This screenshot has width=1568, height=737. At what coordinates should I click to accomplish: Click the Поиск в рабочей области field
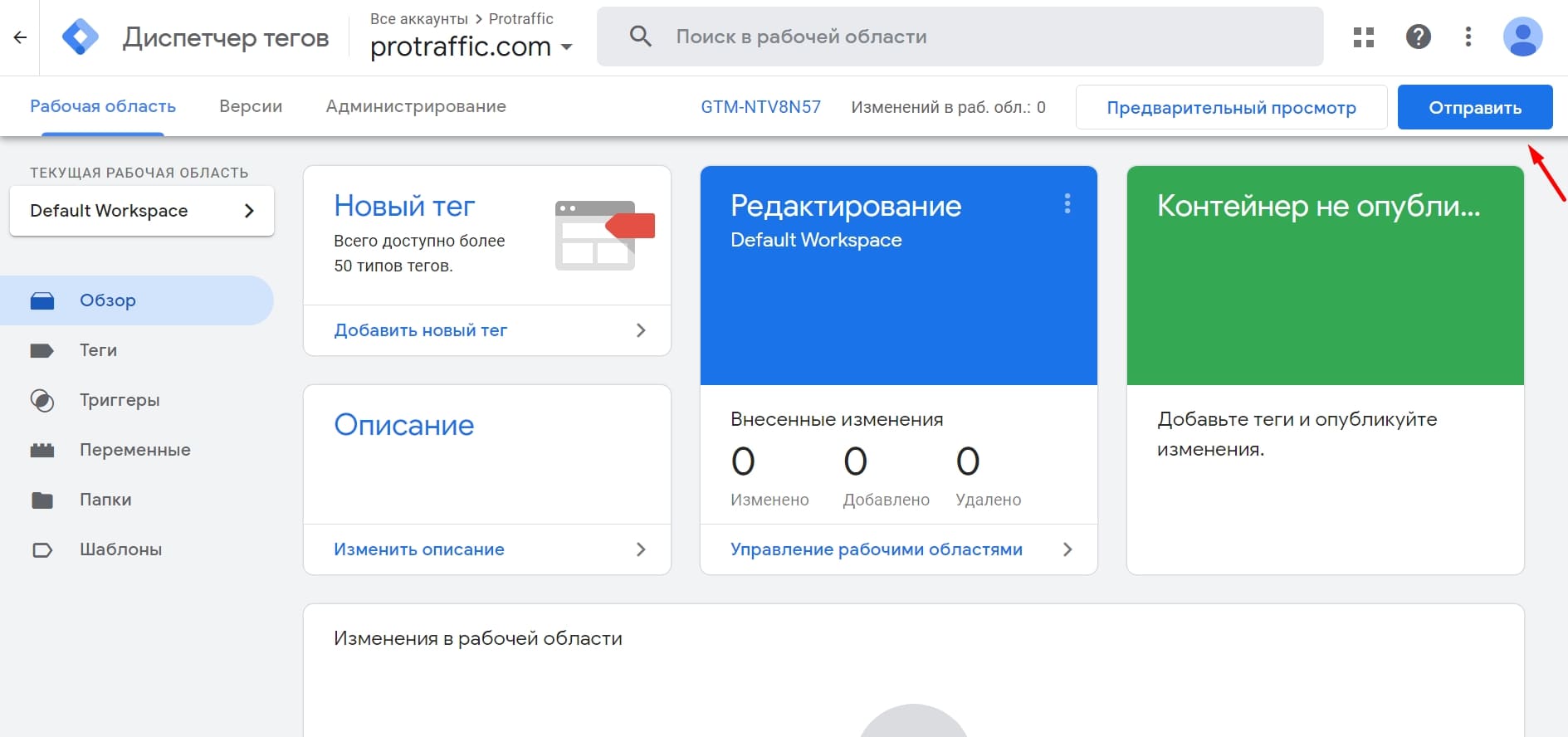pos(960,37)
